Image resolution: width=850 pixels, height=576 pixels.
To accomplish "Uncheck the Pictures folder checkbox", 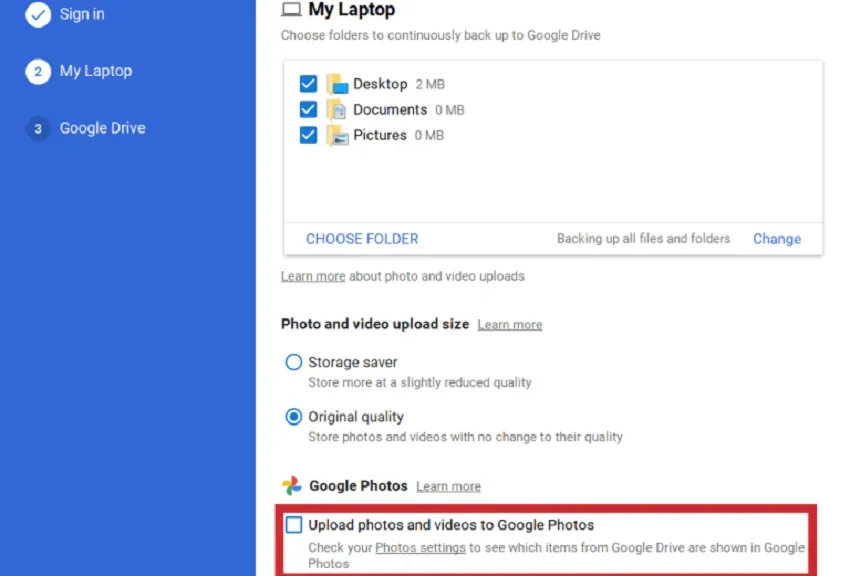I will (308, 135).
